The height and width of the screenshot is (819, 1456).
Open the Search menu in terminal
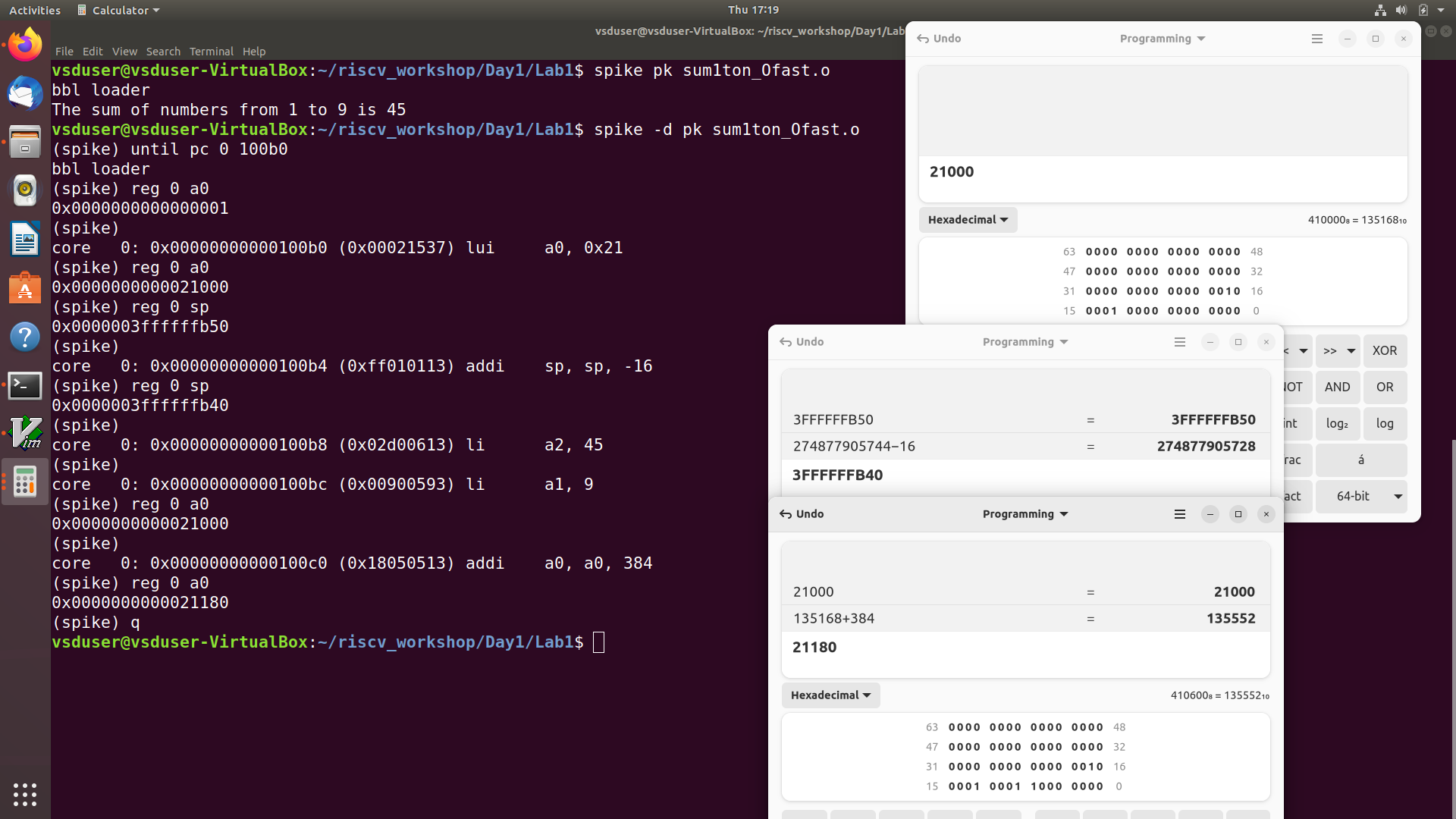tap(163, 52)
